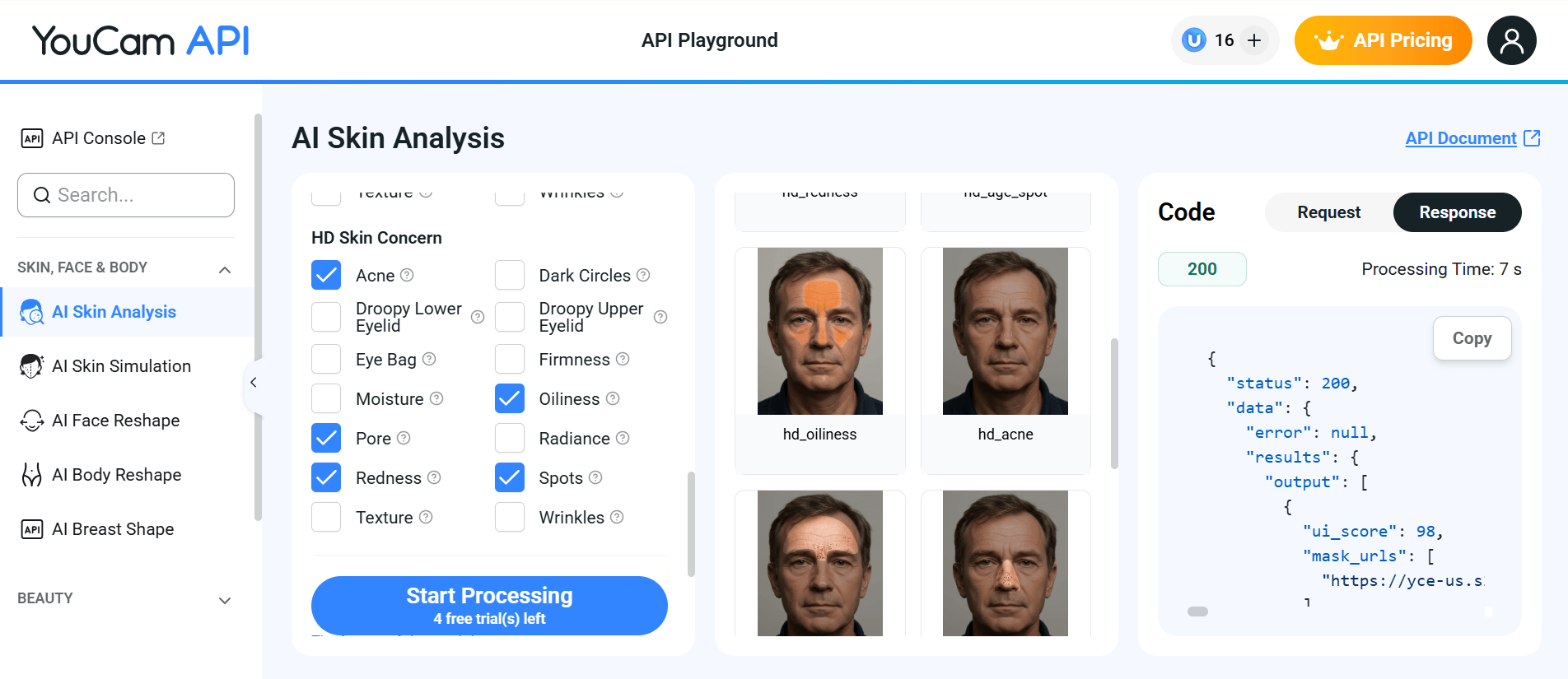Image resolution: width=1568 pixels, height=679 pixels.
Task: Check the Droopy Lower Eyelid box
Action: point(326,317)
